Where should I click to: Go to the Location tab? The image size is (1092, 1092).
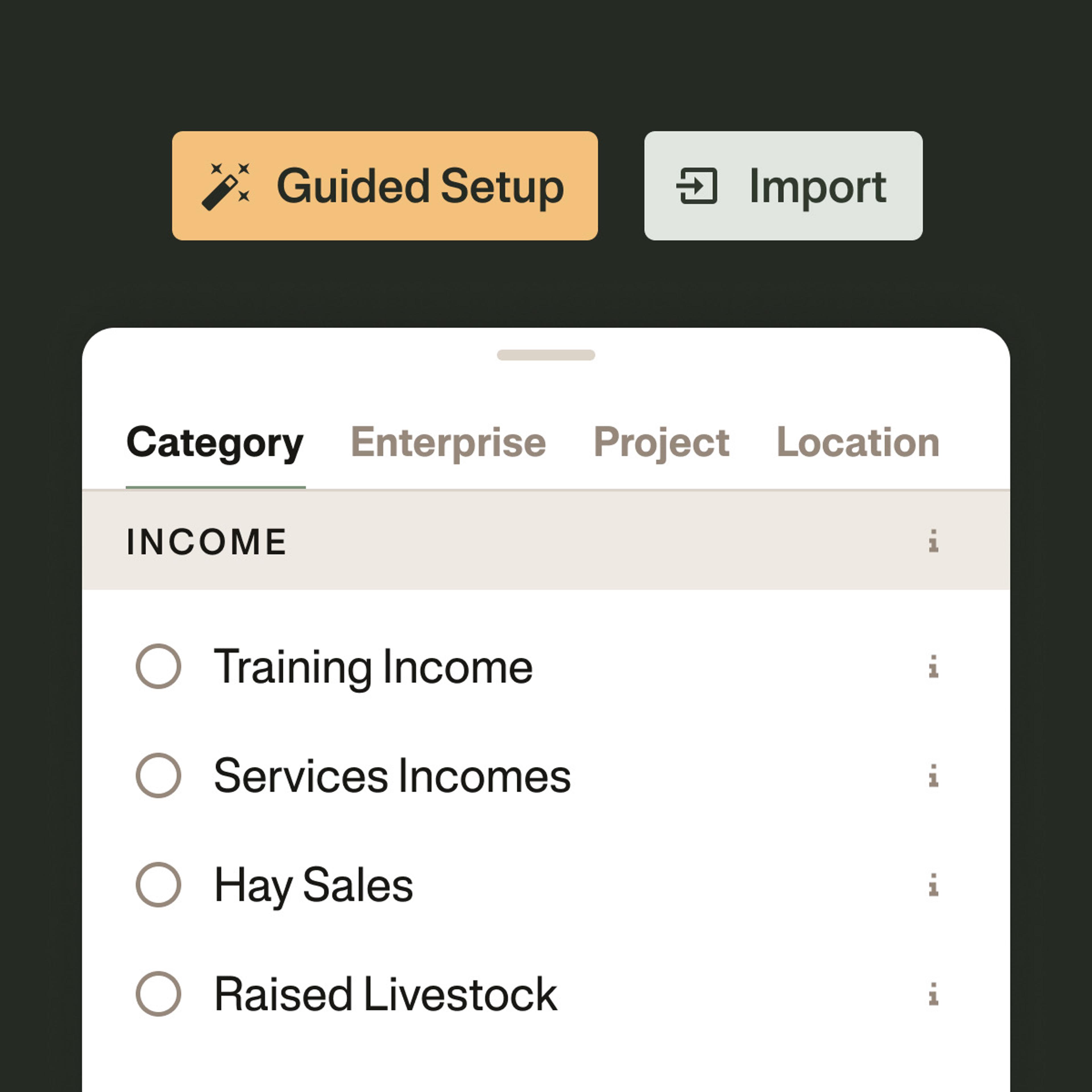(858, 442)
